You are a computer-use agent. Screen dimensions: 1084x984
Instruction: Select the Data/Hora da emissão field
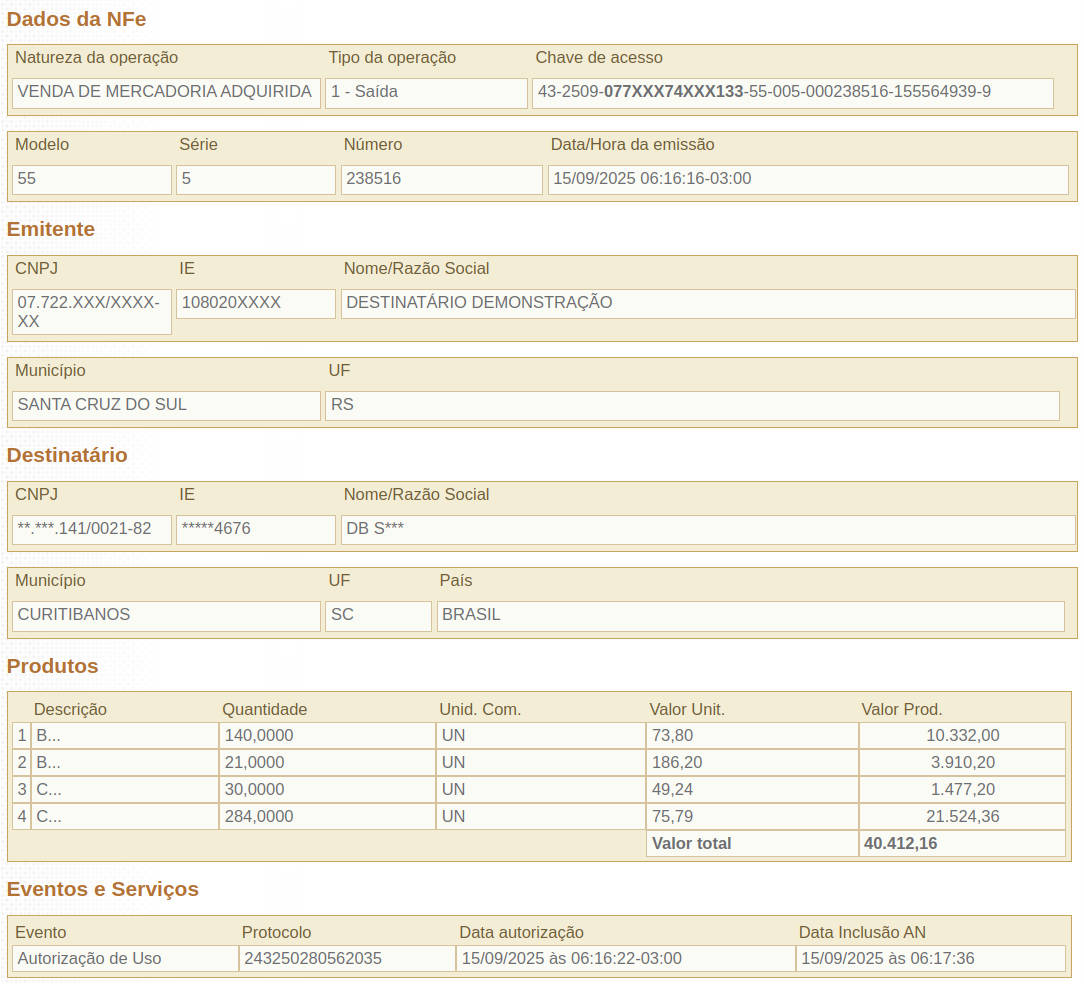coord(808,179)
